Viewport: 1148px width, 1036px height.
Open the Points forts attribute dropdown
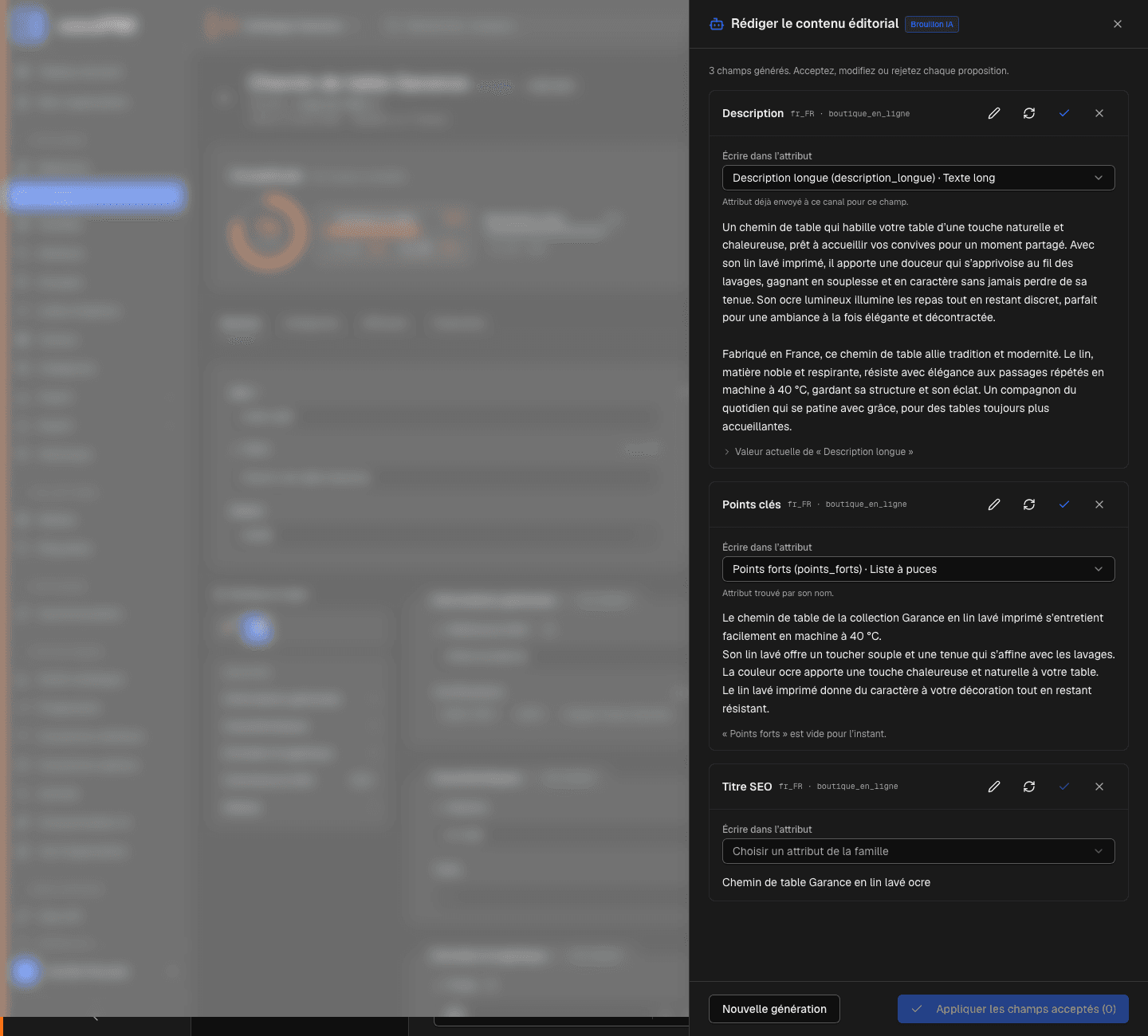918,569
